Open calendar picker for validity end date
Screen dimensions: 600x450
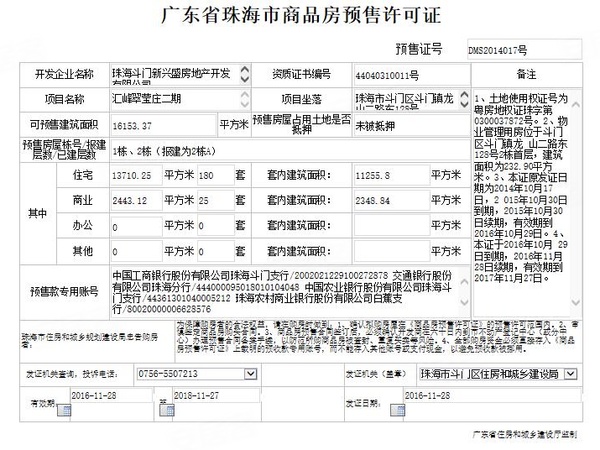[166, 411]
